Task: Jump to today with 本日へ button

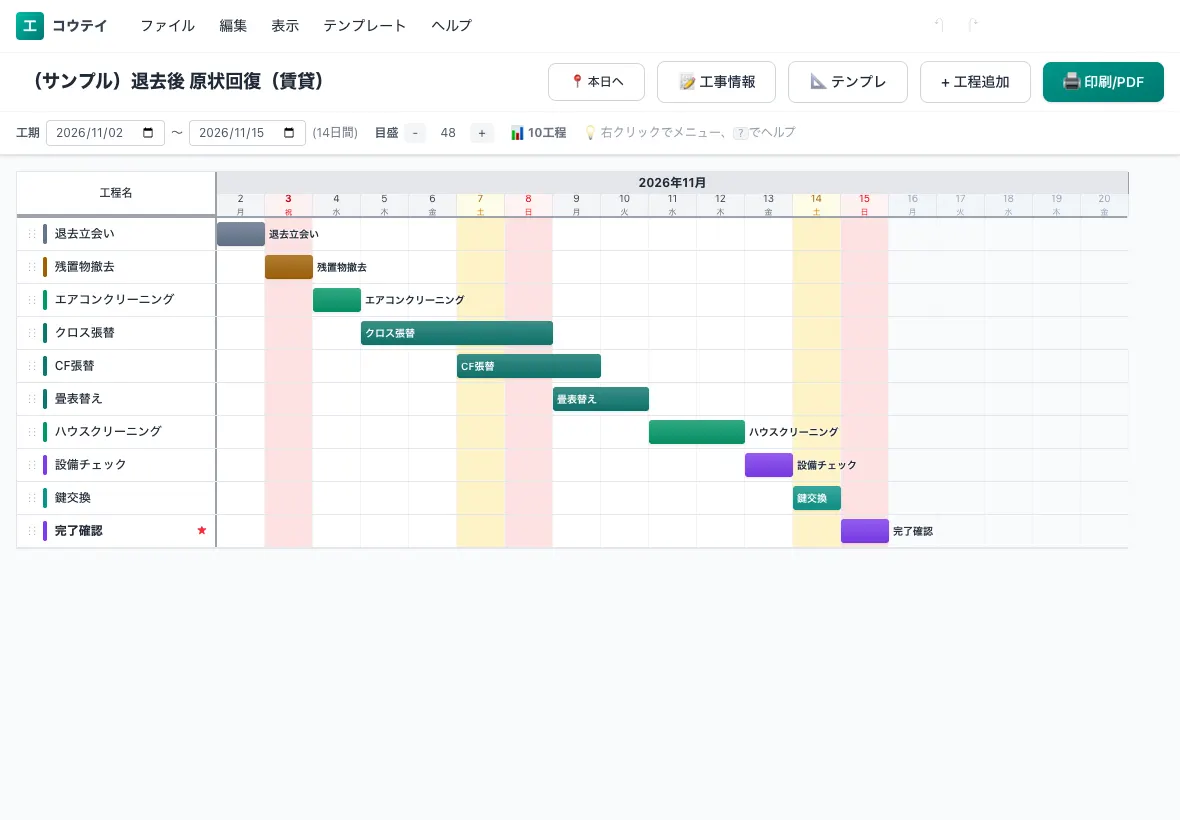Action: (x=596, y=81)
